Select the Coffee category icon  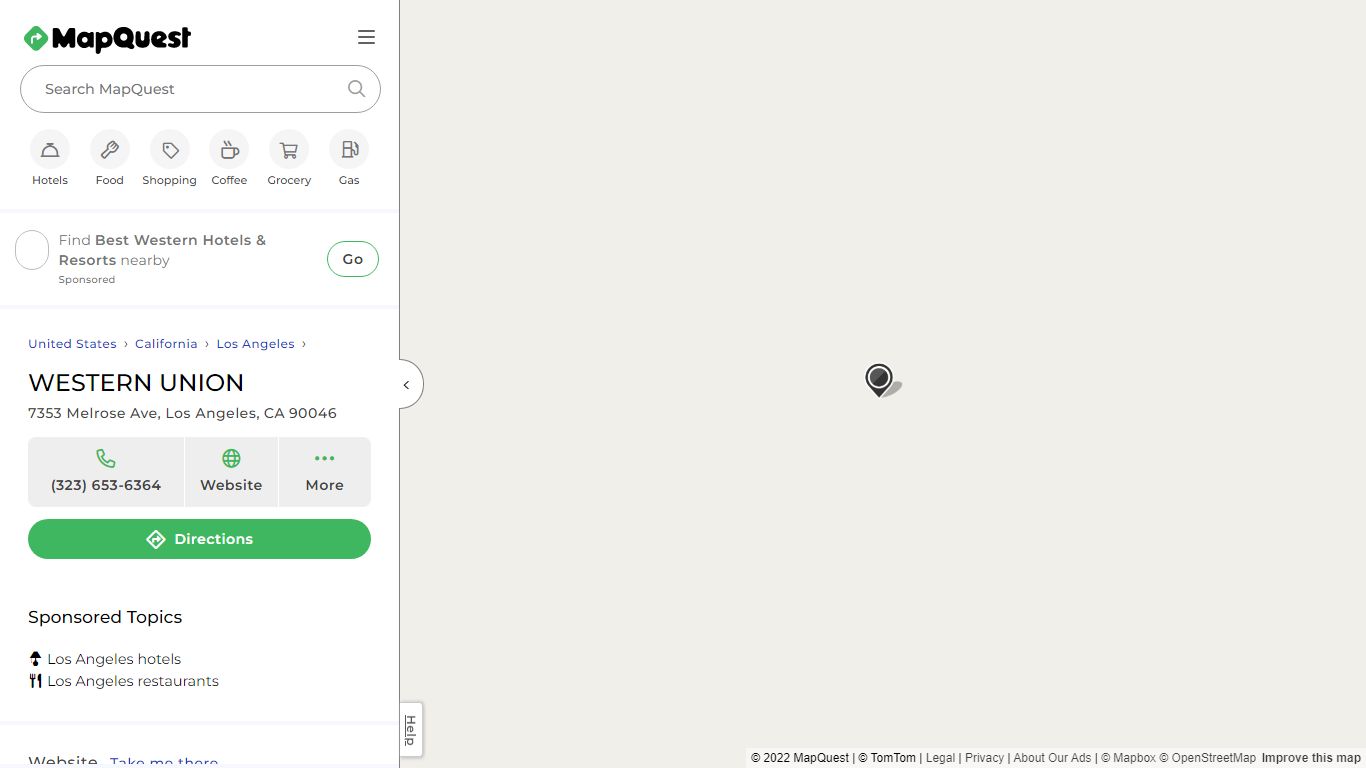(x=229, y=150)
